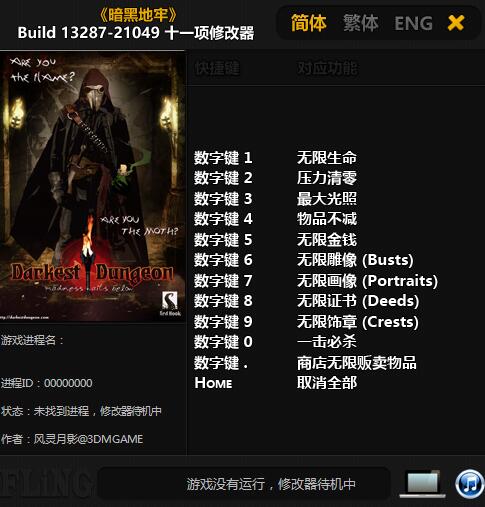The image size is (485, 507).
Task: Switch language to 繁体
Action: (x=361, y=23)
